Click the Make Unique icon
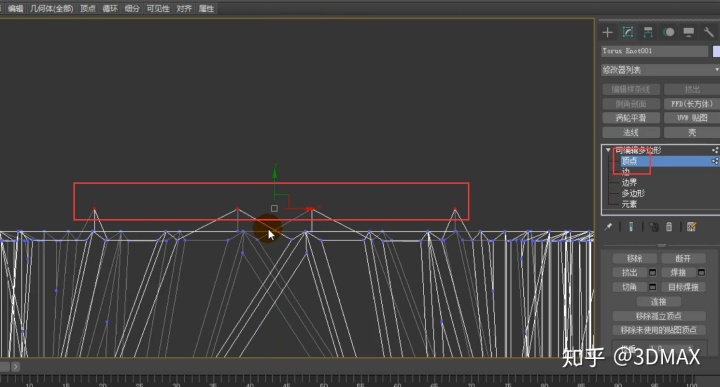The height and width of the screenshot is (387, 720). [x=654, y=226]
